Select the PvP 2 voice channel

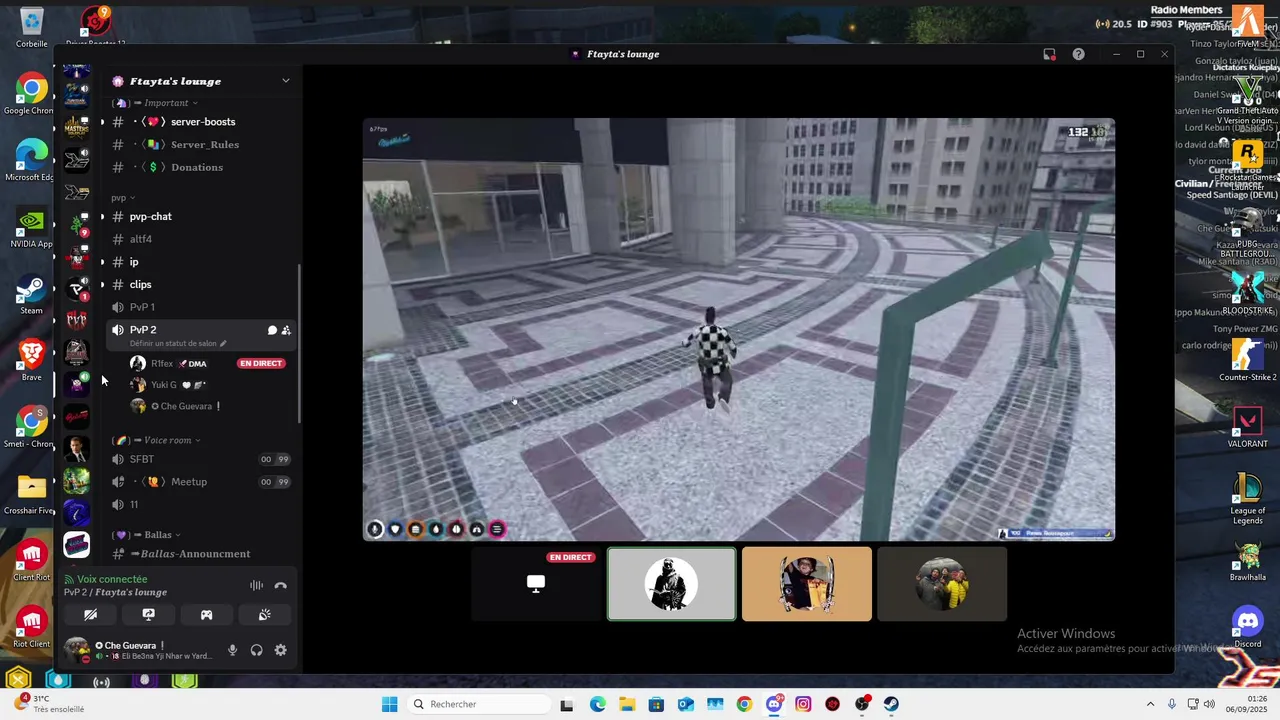[143, 329]
